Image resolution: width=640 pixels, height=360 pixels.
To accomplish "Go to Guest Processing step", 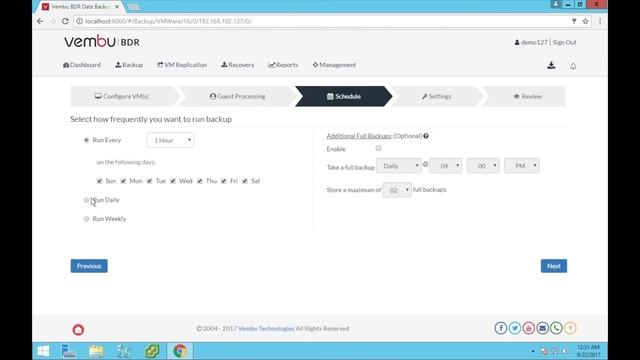I will coord(238,96).
